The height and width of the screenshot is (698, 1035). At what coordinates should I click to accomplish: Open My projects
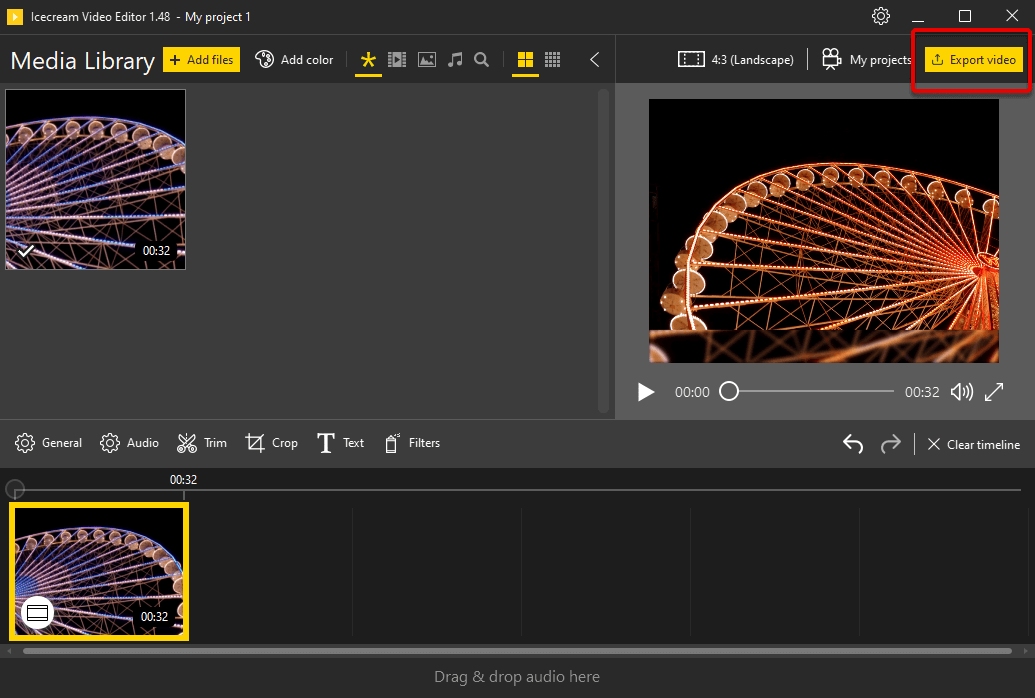[866, 59]
